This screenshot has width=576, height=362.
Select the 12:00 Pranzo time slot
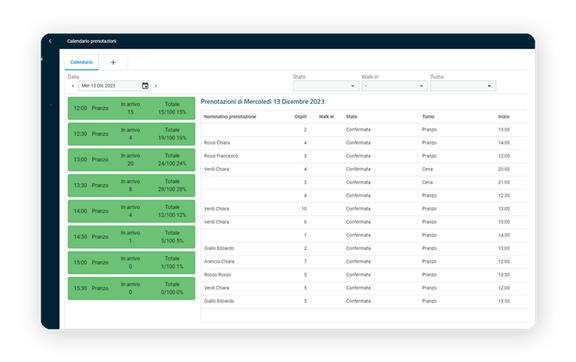[x=132, y=108]
